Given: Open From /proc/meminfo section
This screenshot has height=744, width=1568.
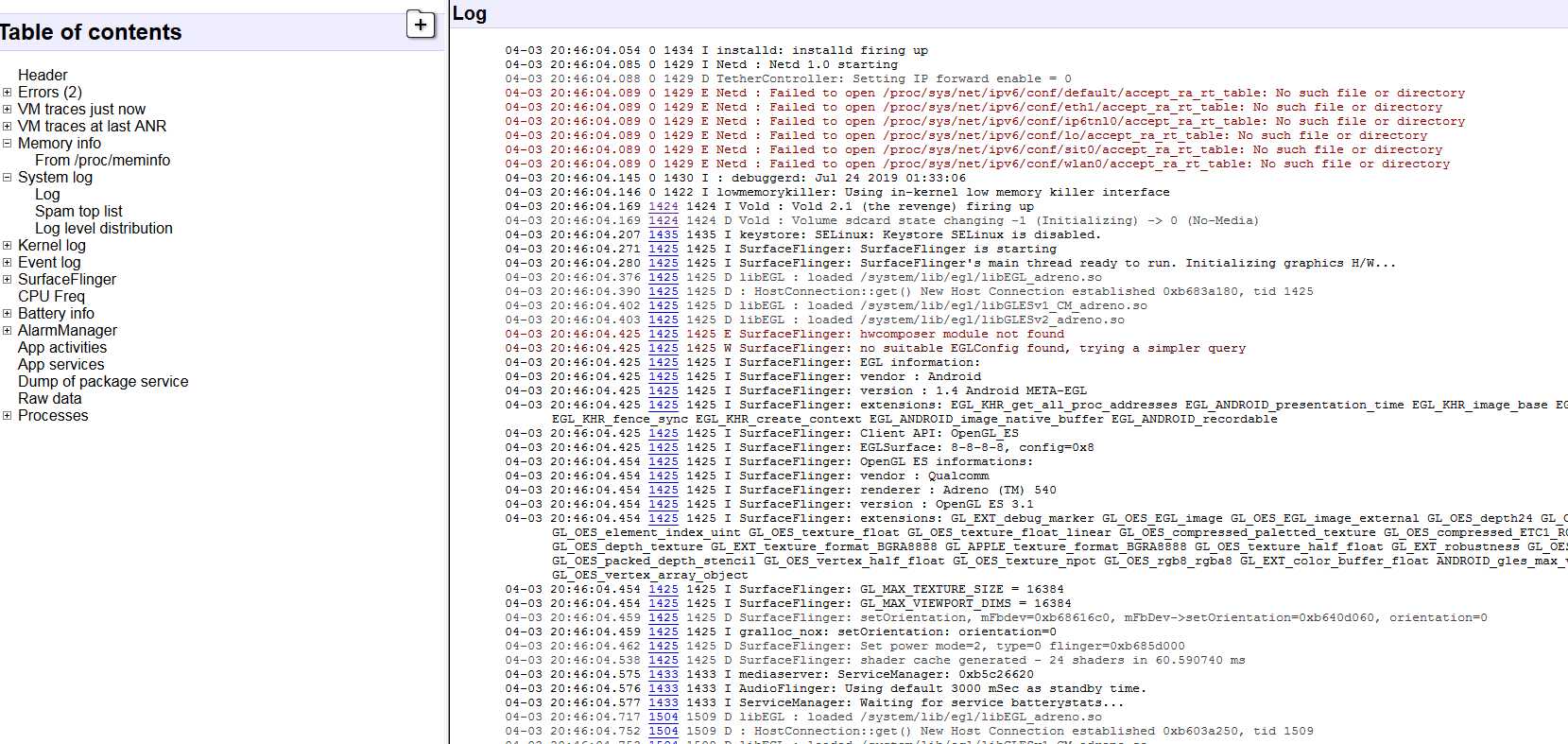Looking at the screenshot, I should pyautogui.click(x=103, y=160).
